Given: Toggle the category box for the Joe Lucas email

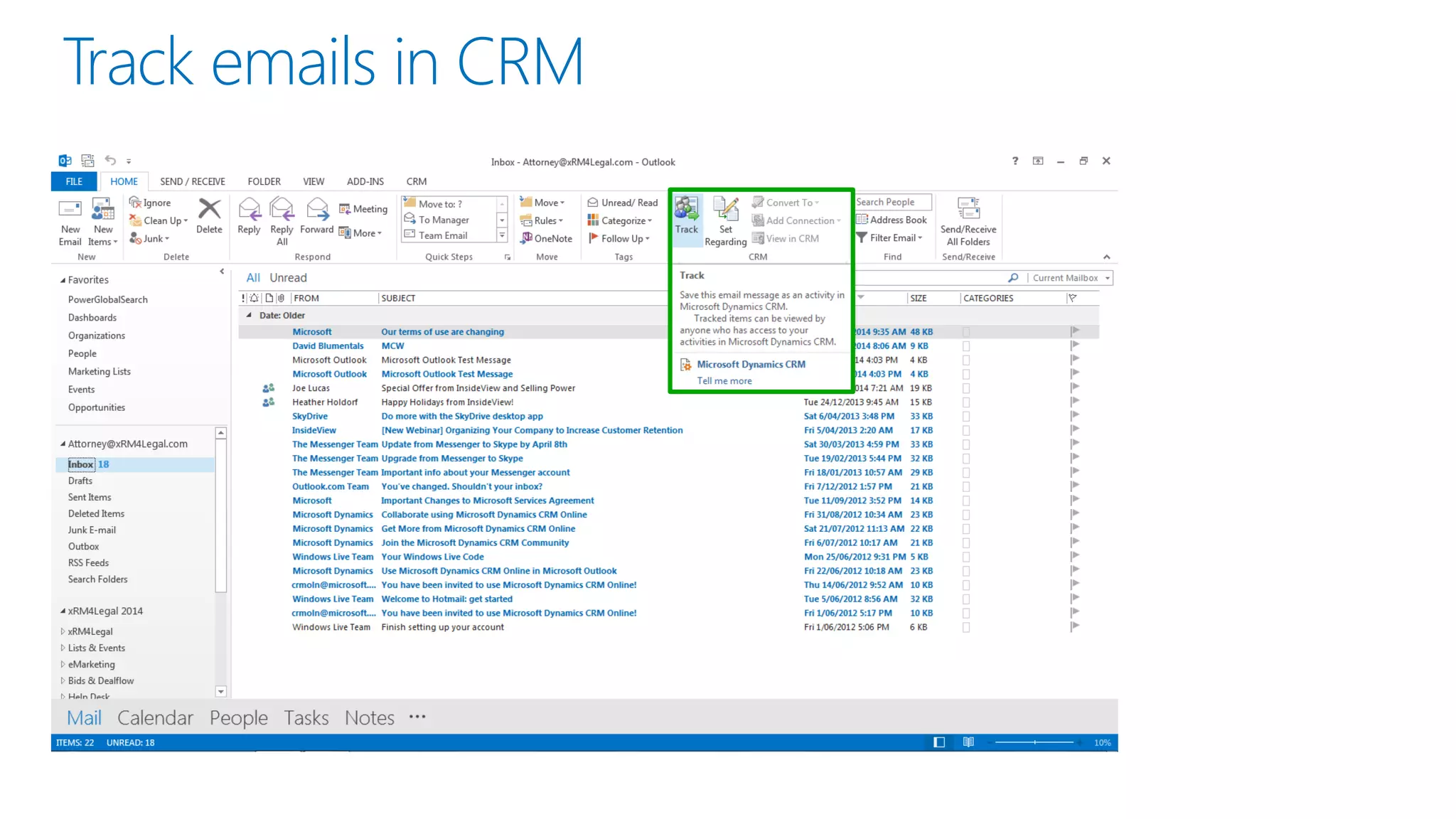Looking at the screenshot, I should [965, 388].
